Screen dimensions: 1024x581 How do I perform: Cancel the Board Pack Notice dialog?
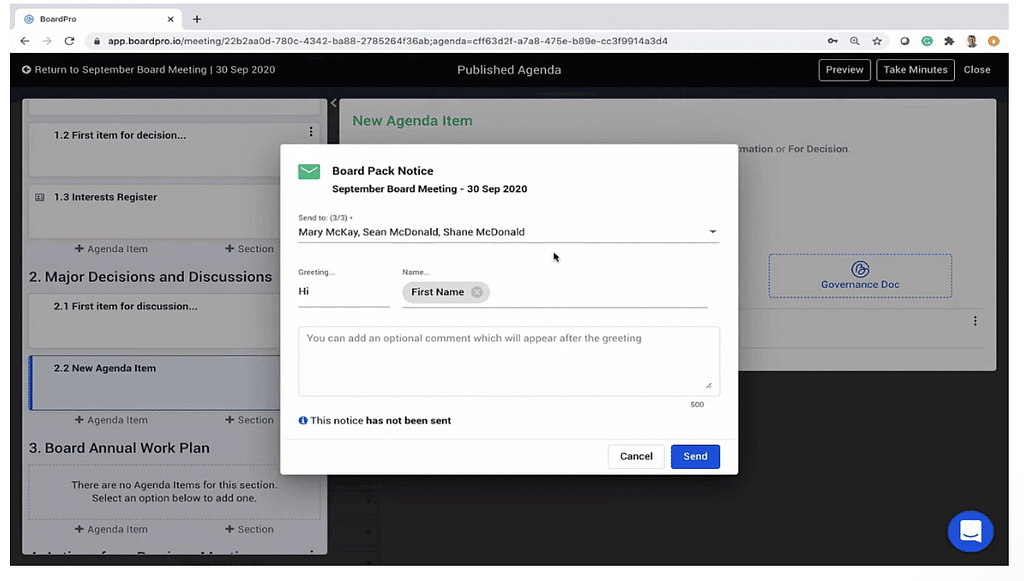[636, 456]
